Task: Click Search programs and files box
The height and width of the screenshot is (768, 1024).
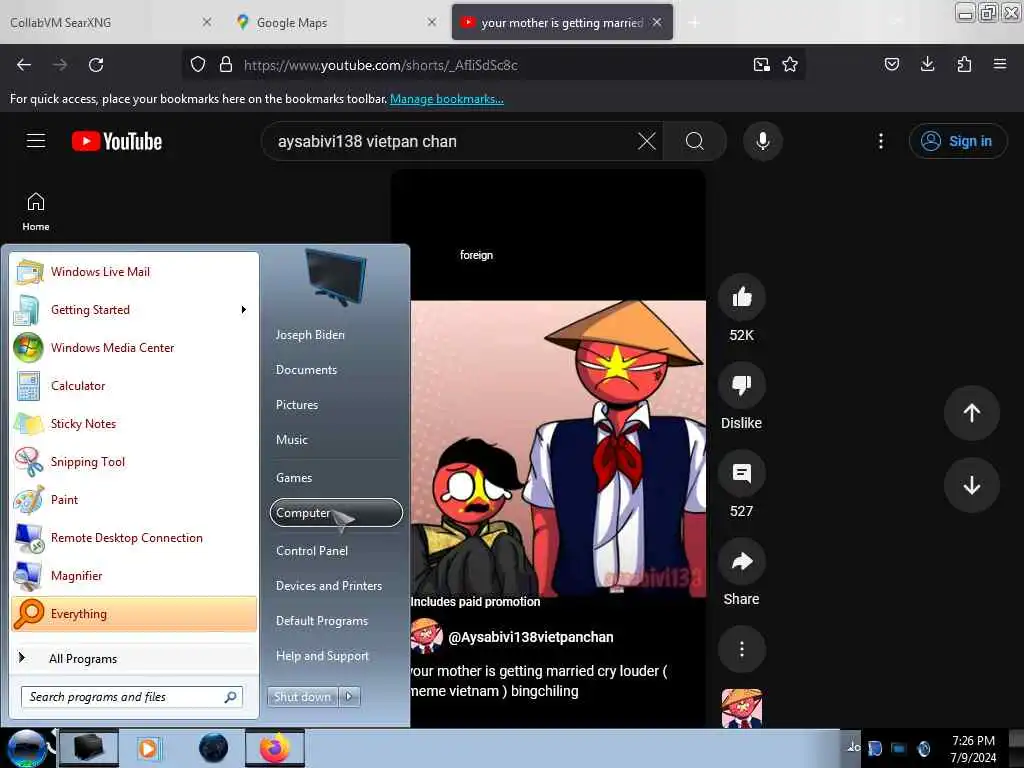Action: [132, 697]
